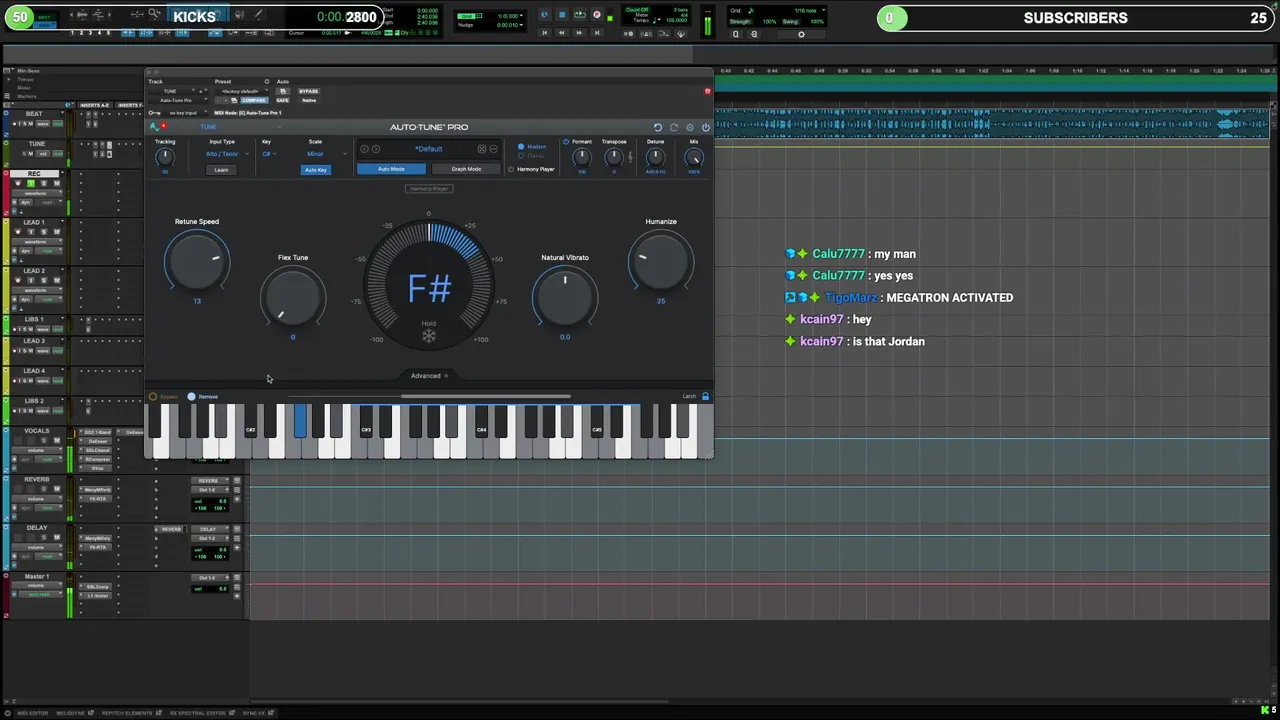Mute the LEAD 2 track

coord(57,280)
